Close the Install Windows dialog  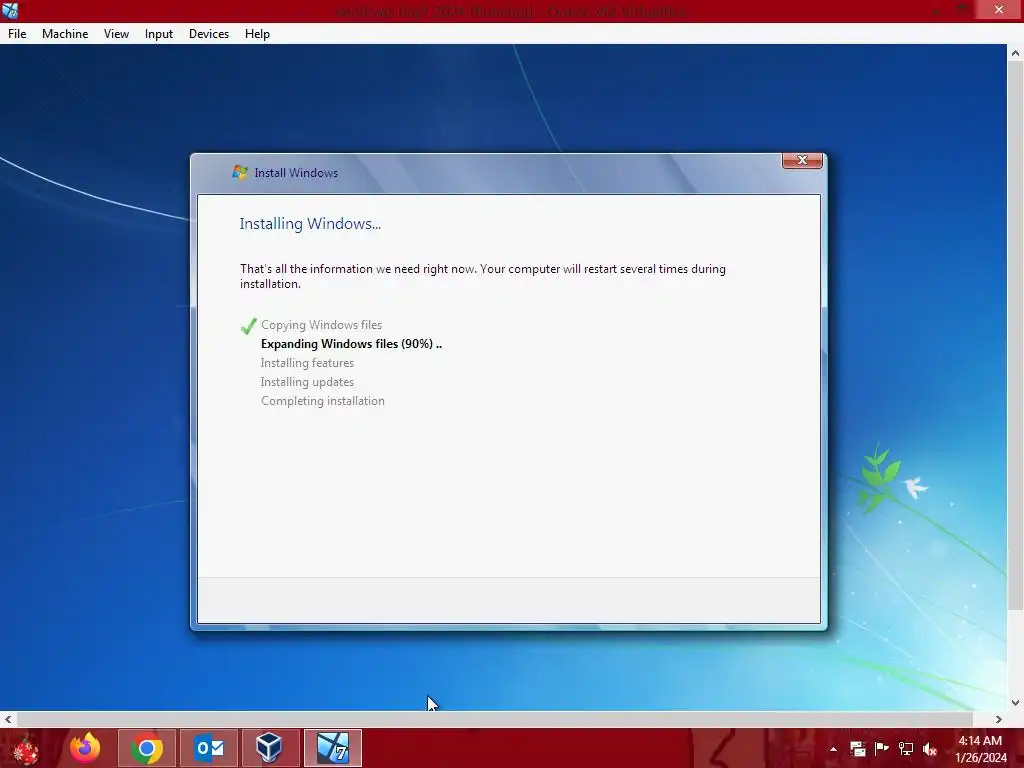pos(802,160)
